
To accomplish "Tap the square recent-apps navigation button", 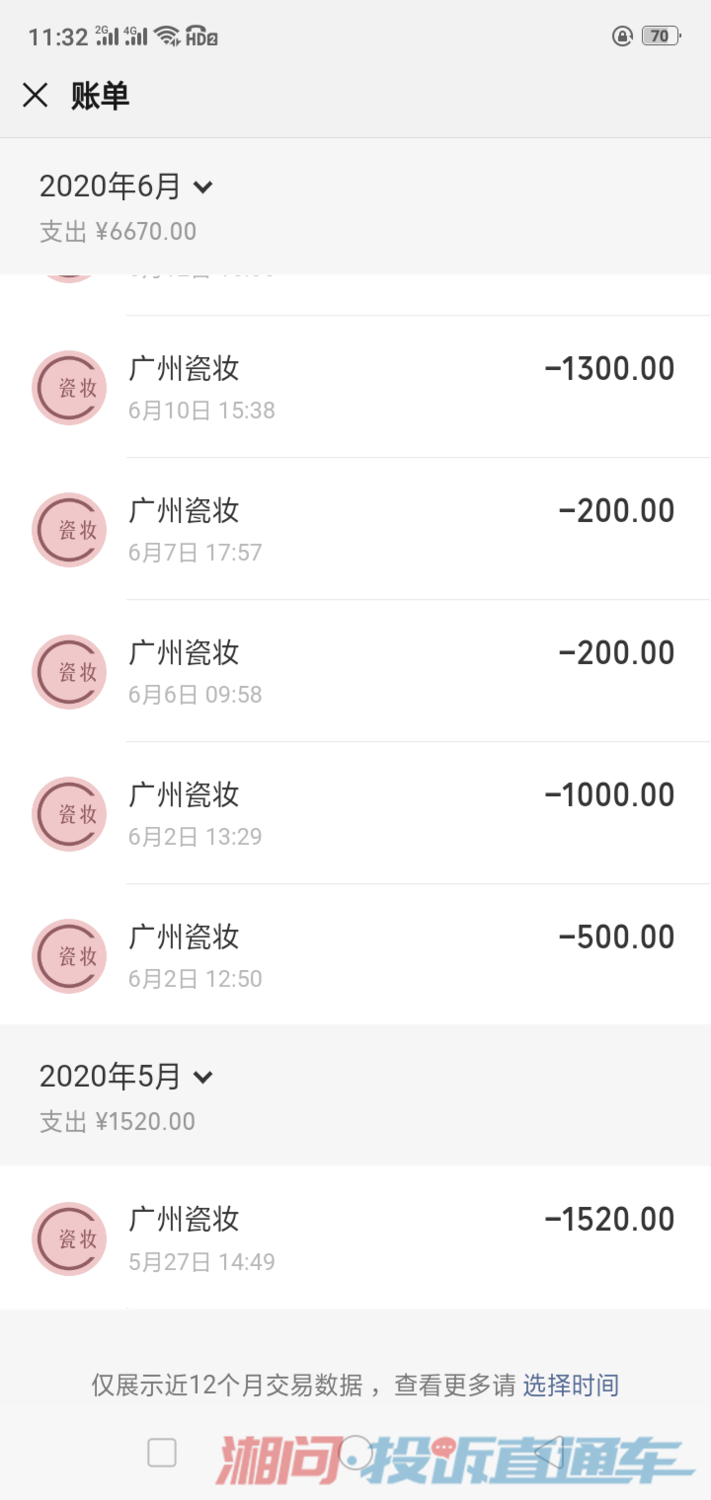I will pos(162,1452).
